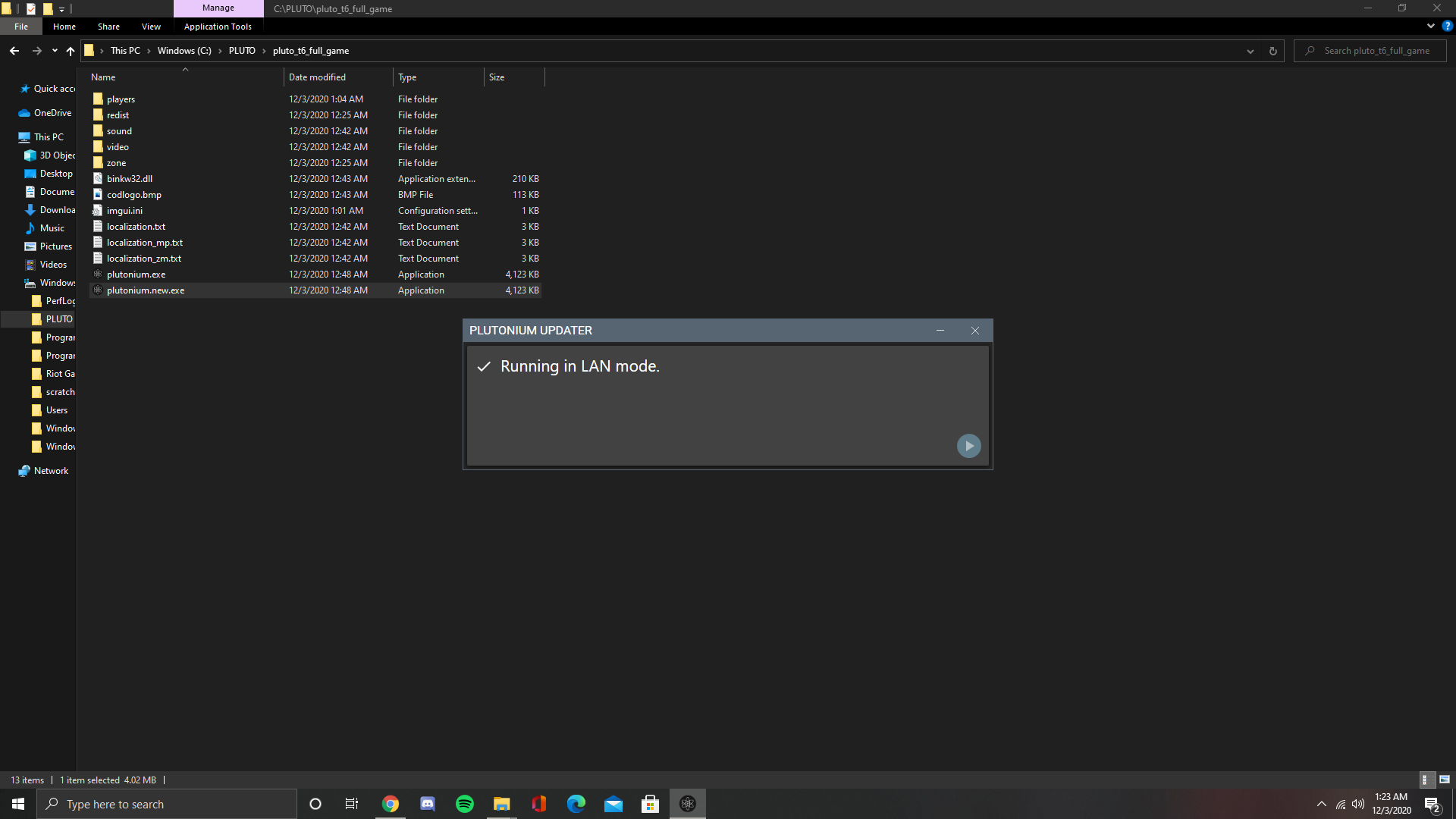Image resolution: width=1456 pixels, height=819 pixels.
Task: Select the imgui.ini file icon
Action: point(98,211)
